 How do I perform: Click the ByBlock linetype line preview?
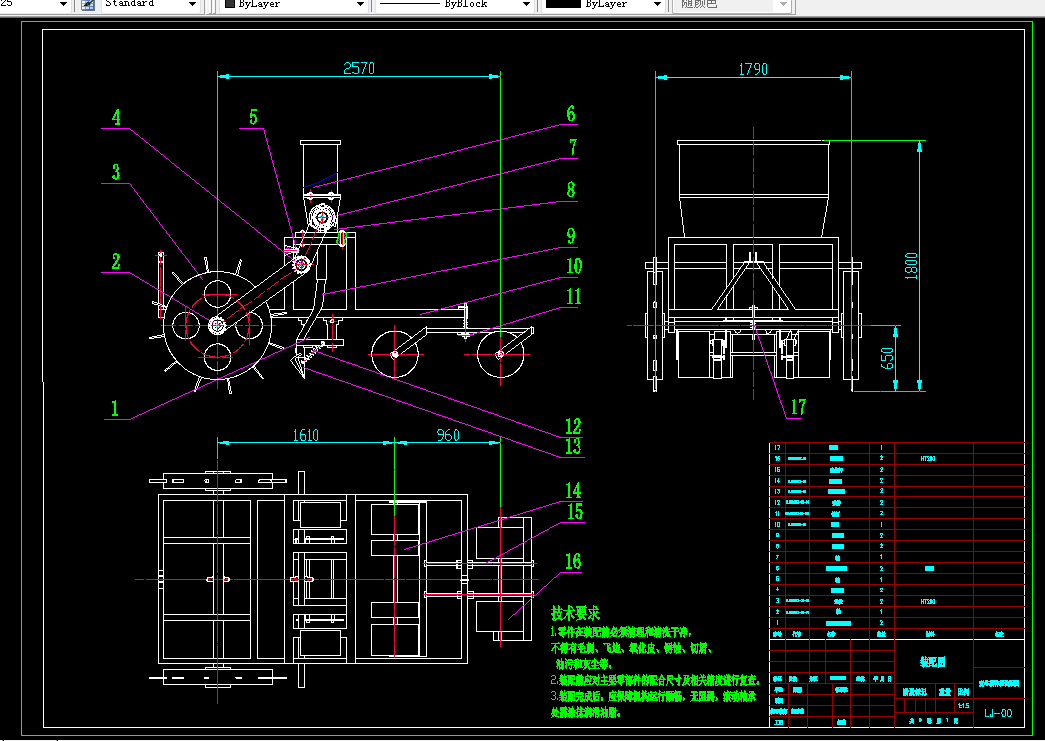pos(409,4)
